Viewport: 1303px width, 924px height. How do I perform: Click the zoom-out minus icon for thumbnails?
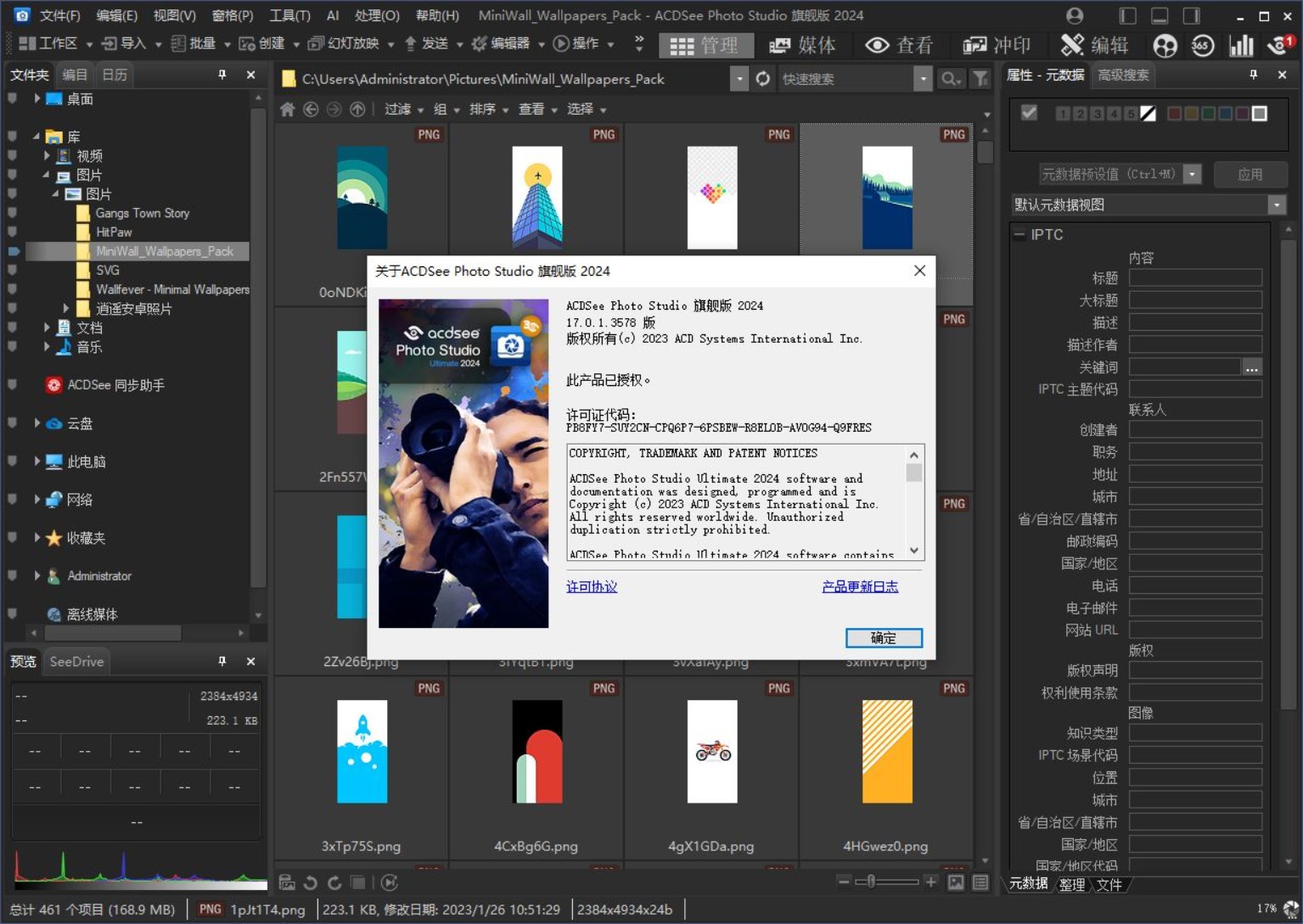coord(843,882)
